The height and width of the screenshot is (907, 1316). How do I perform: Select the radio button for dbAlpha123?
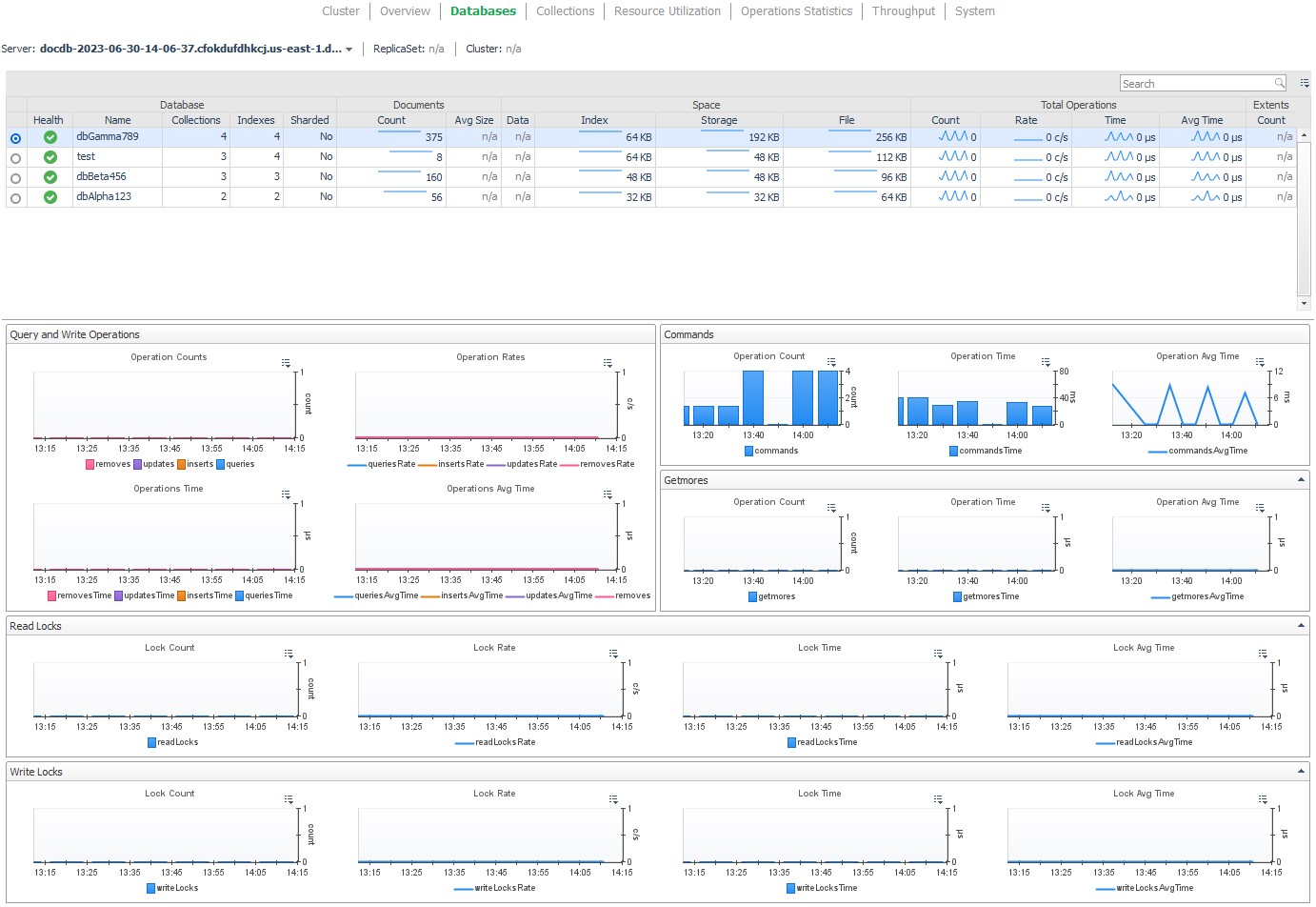pos(15,197)
